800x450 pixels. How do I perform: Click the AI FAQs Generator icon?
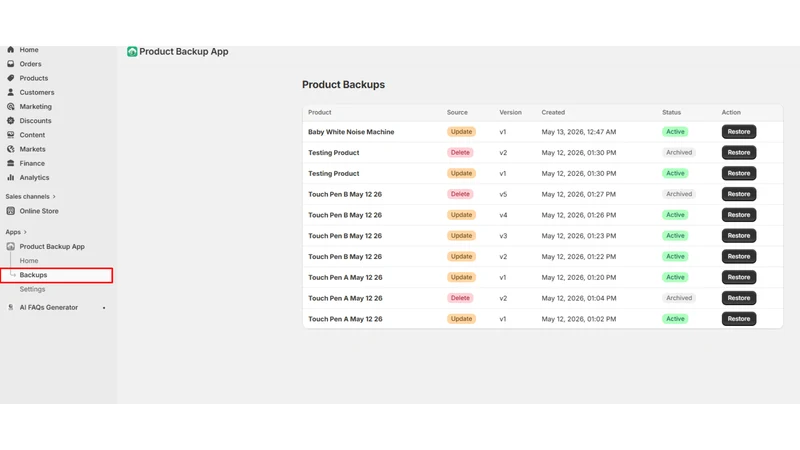click(x=10, y=307)
